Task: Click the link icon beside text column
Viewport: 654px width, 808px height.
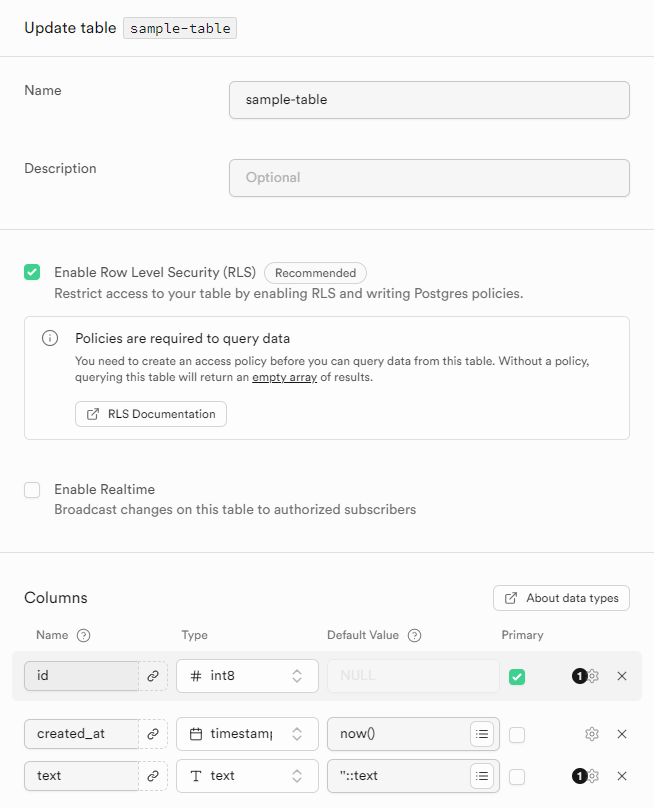Action: point(153,776)
